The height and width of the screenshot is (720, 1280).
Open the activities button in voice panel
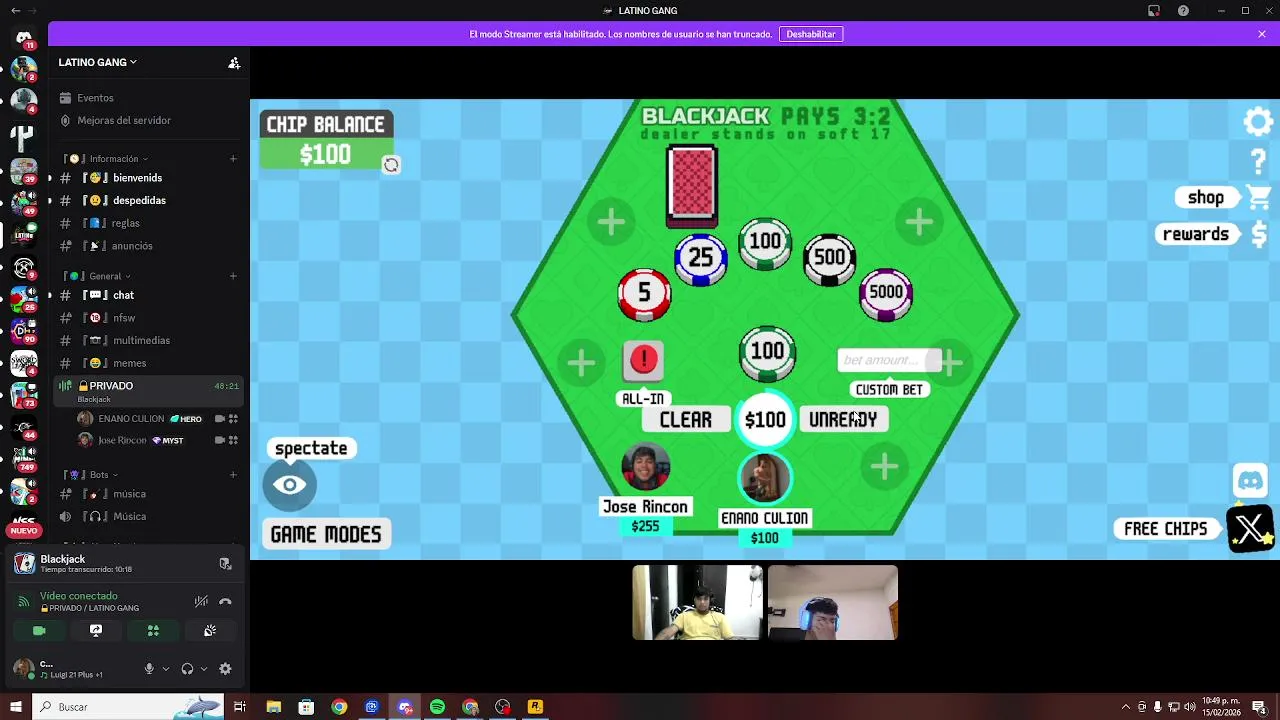pyautogui.click(x=153, y=631)
